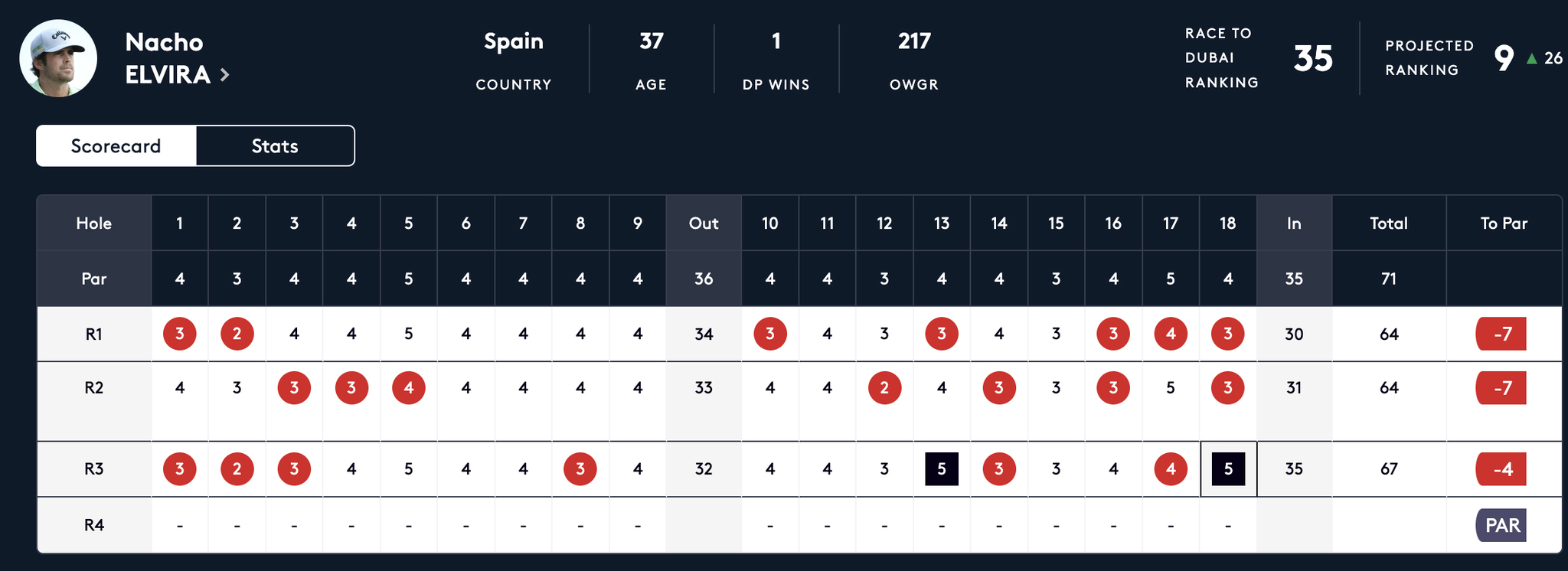Image resolution: width=1568 pixels, height=571 pixels.
Task: Click R2 hole 12 birdie circle
Action: point(884,388)
